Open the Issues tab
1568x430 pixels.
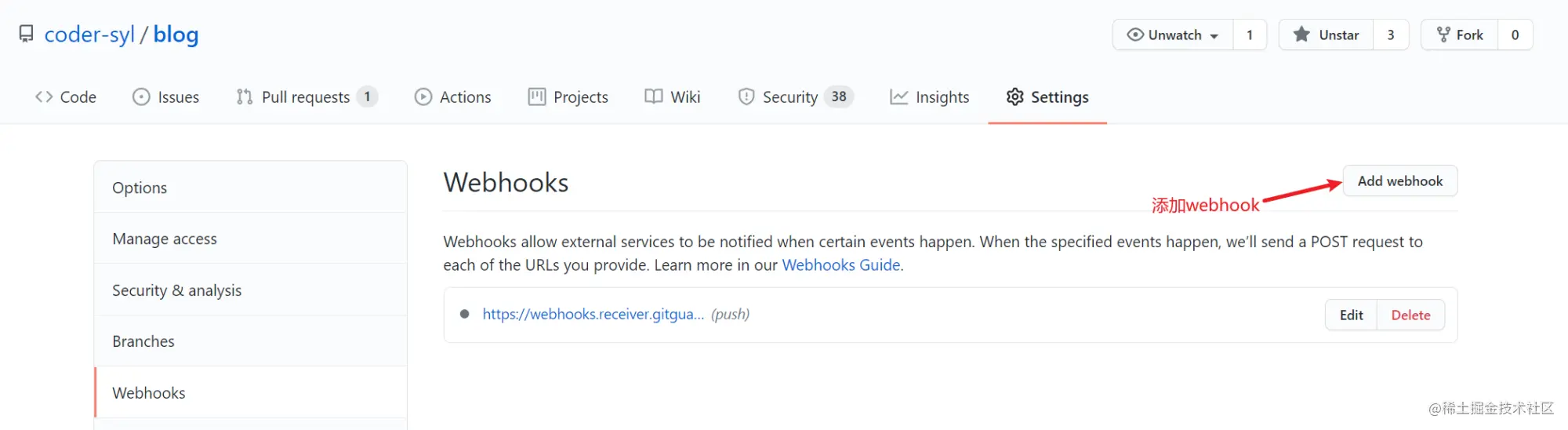pos(165,97)
